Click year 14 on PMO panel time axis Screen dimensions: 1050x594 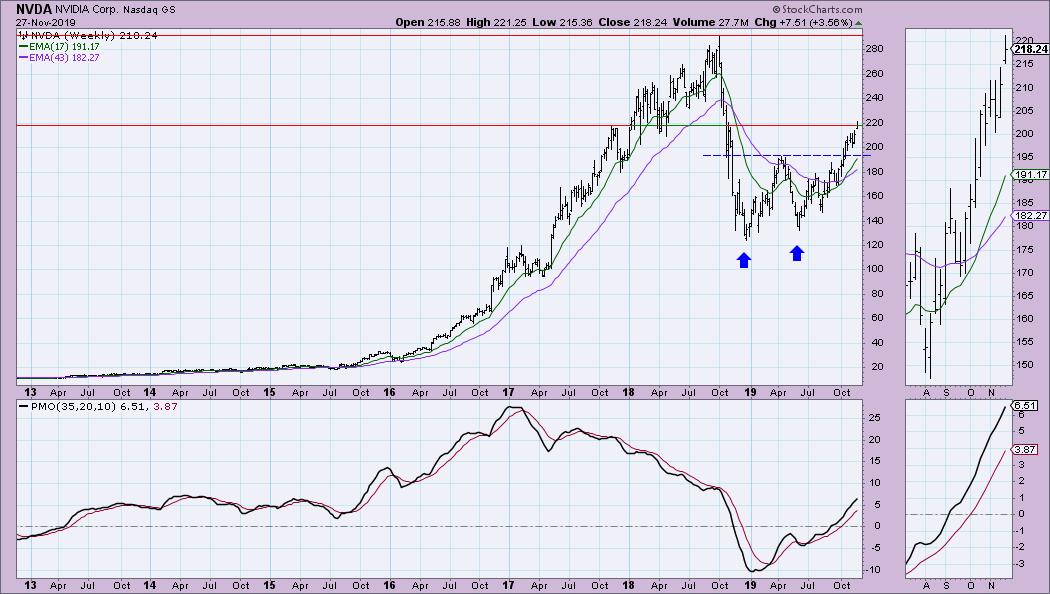click(x=149, y=585)
